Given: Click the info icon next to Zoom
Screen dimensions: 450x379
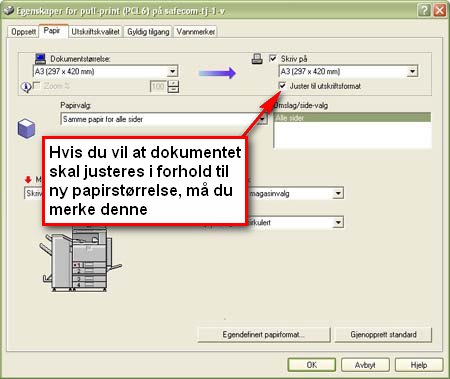Looking at the screenshot, I should coord(26,87).
